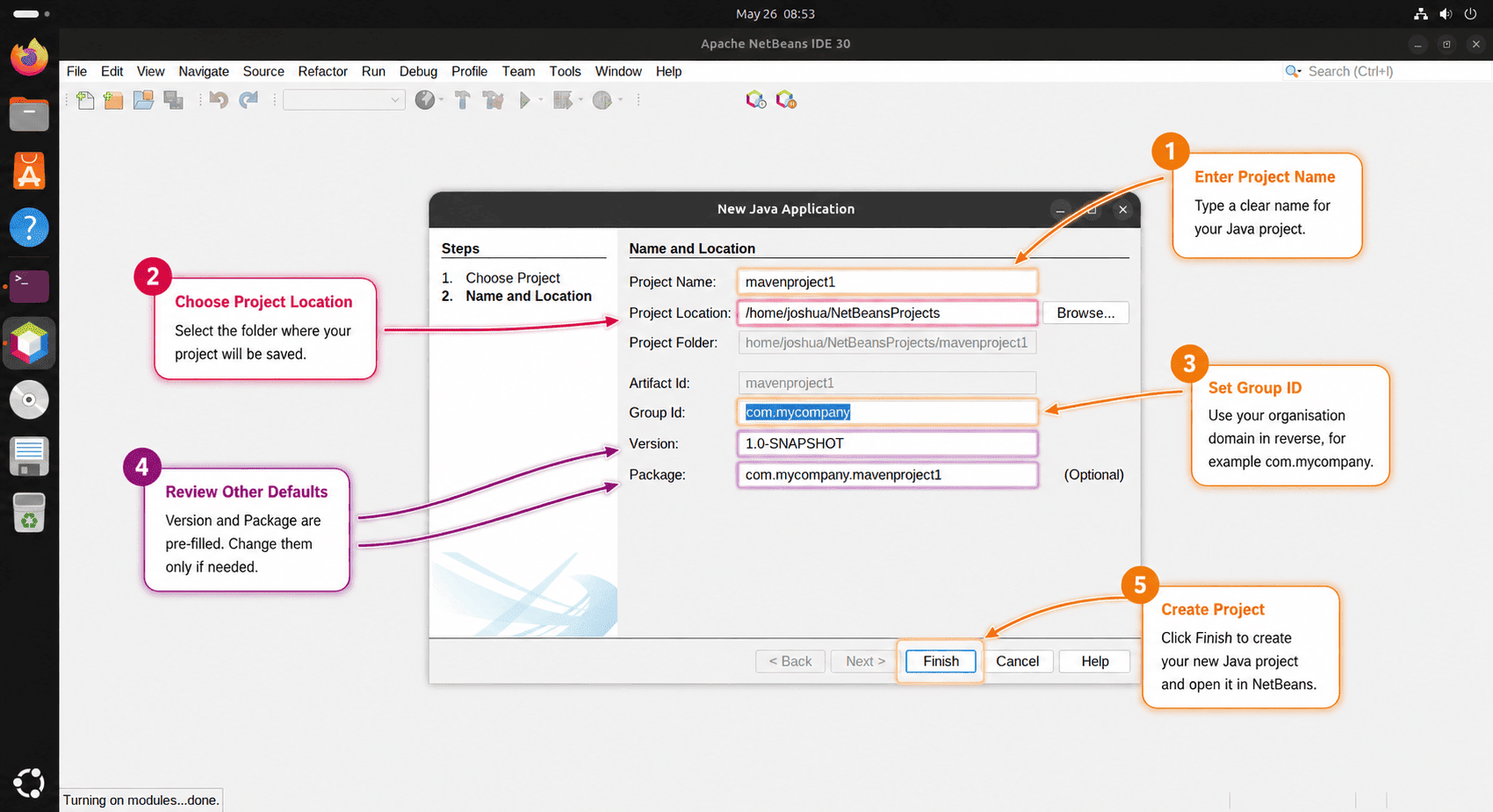Click the clock showing May 26 08:53
This screenshot has width=1493, height=812.
775,14
